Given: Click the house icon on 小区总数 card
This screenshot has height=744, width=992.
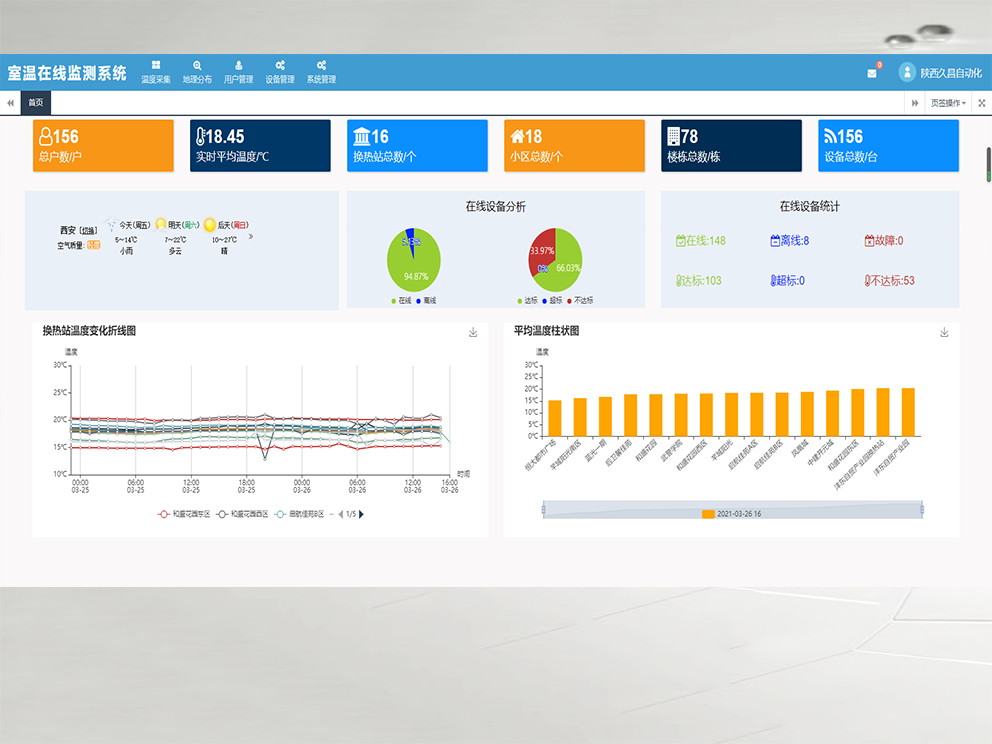Looking at the screenshot, I should tap(517, 136).
